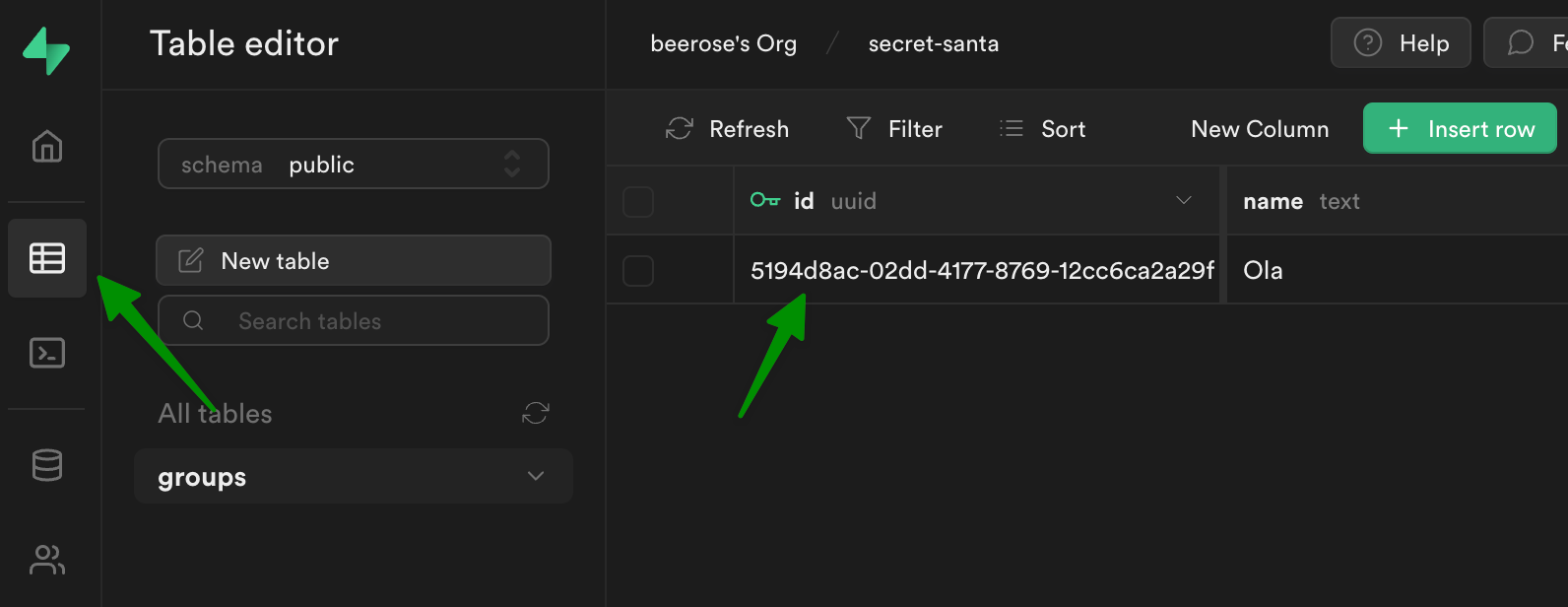The height and width of the screenshot is (607, 1568).
Task: Click Refresh in the table toolbar
Action: pos(728,129)
